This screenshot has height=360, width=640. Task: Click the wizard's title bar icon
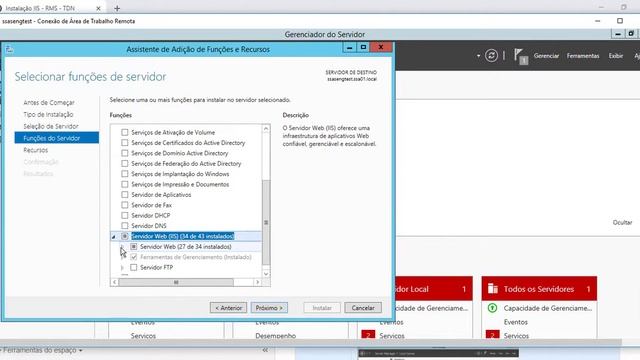click(x=9, y=49)
